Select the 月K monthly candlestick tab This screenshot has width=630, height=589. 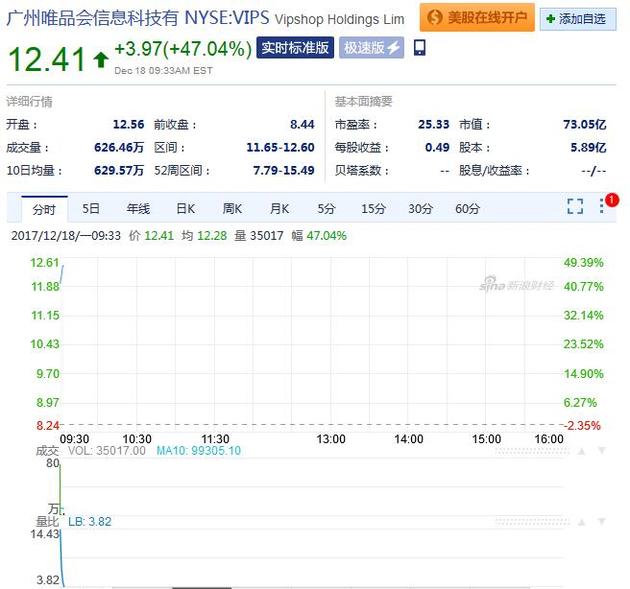click(279, 209)
